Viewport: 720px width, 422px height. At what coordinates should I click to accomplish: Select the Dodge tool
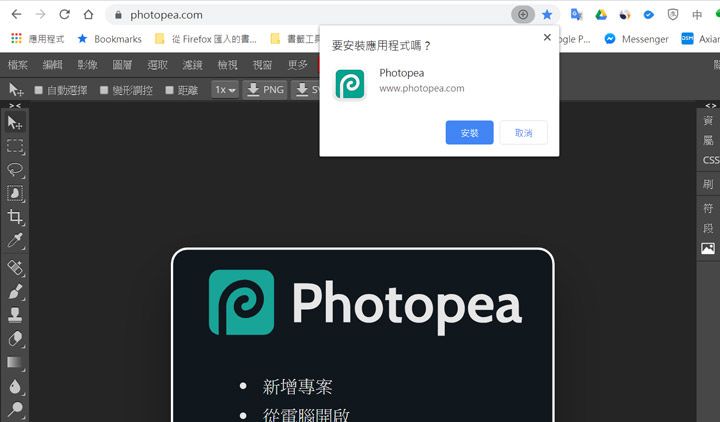15,409
